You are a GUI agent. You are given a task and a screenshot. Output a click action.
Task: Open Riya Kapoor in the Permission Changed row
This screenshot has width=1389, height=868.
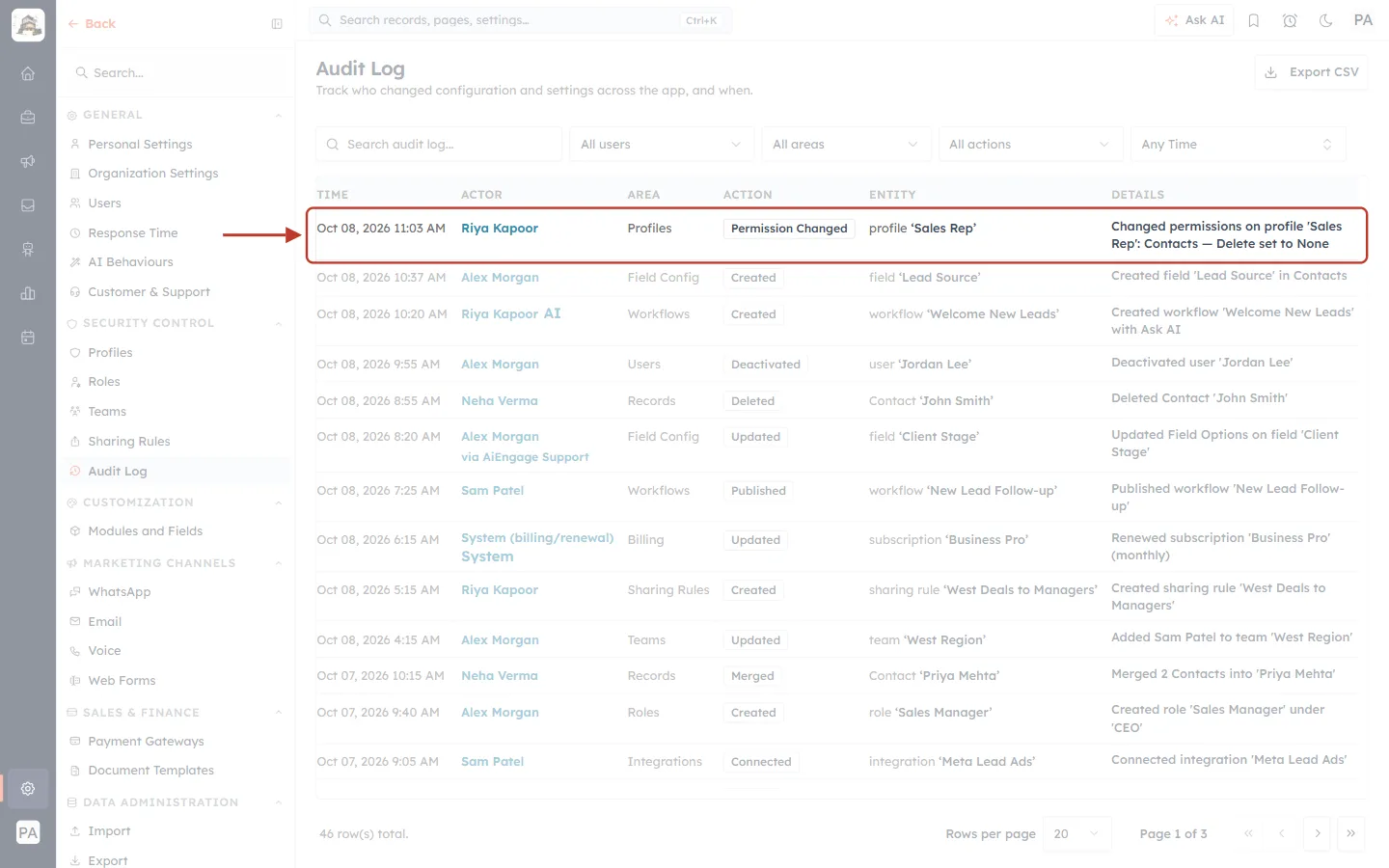pyautogui.click(x=500, y=229)
